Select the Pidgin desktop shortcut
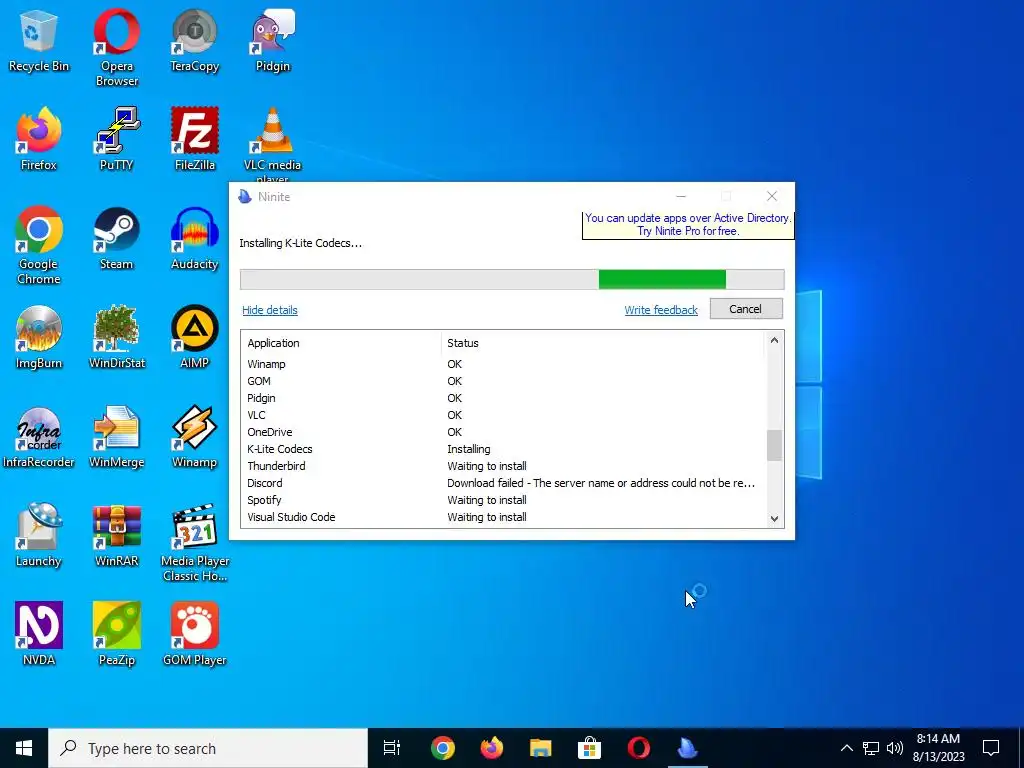Screen dimensions: 1024x768 (x=272, y=41)
